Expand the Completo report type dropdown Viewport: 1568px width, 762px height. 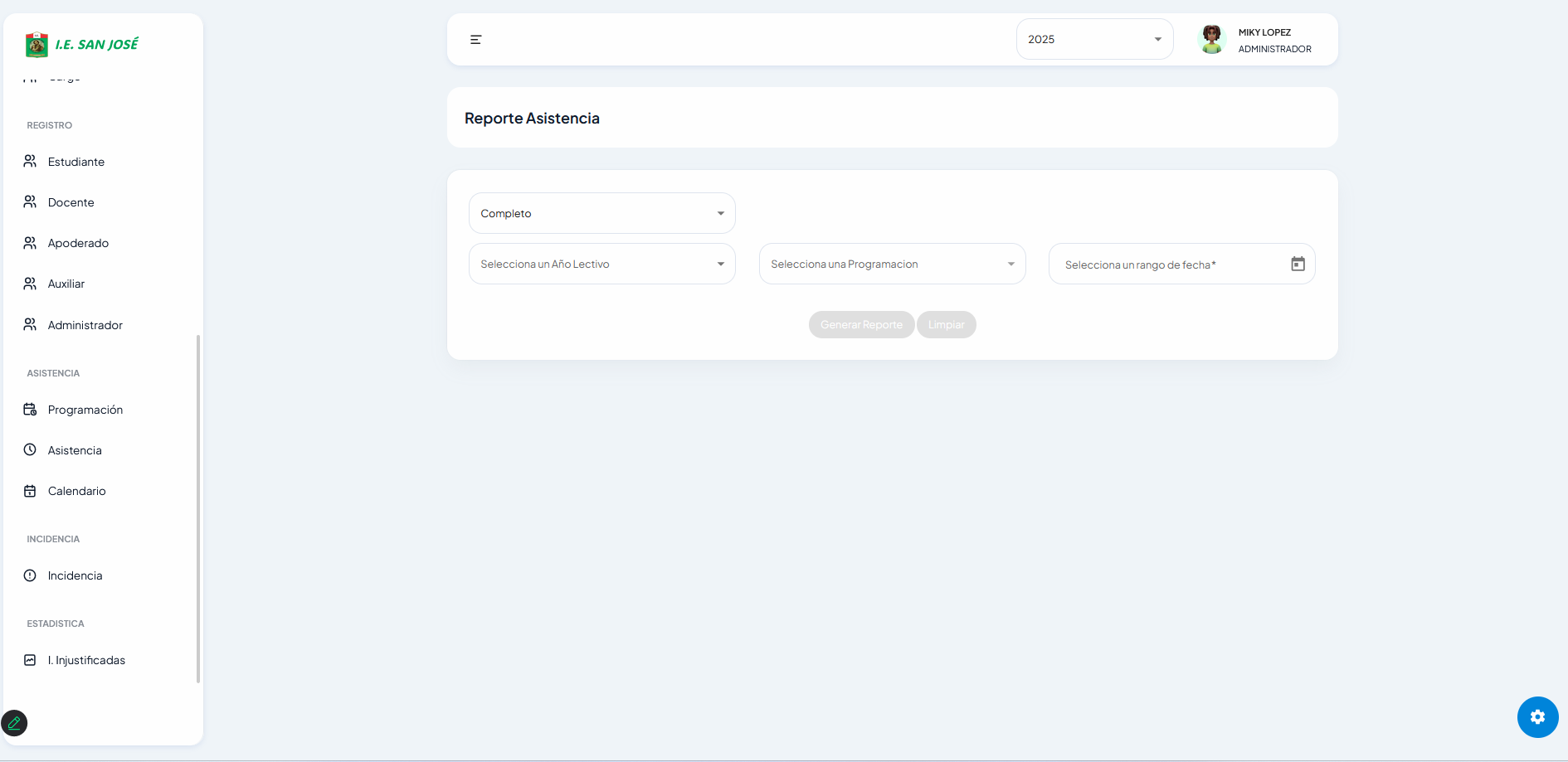pos(601,214)
